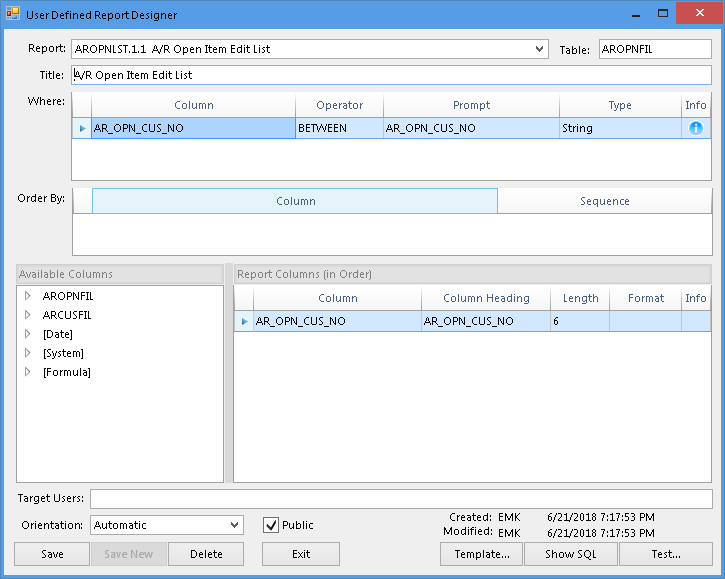The width and height of the screenshot is (725, 579).
Task: Click the Where grid Prompt header
Action: pos(471,105)
